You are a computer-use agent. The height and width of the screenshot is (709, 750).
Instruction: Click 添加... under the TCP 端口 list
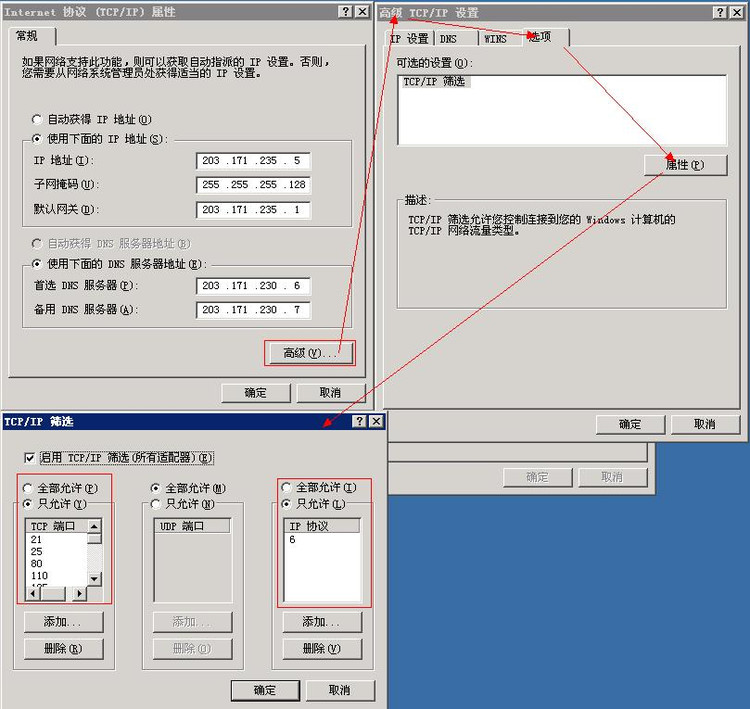(64, 622)
